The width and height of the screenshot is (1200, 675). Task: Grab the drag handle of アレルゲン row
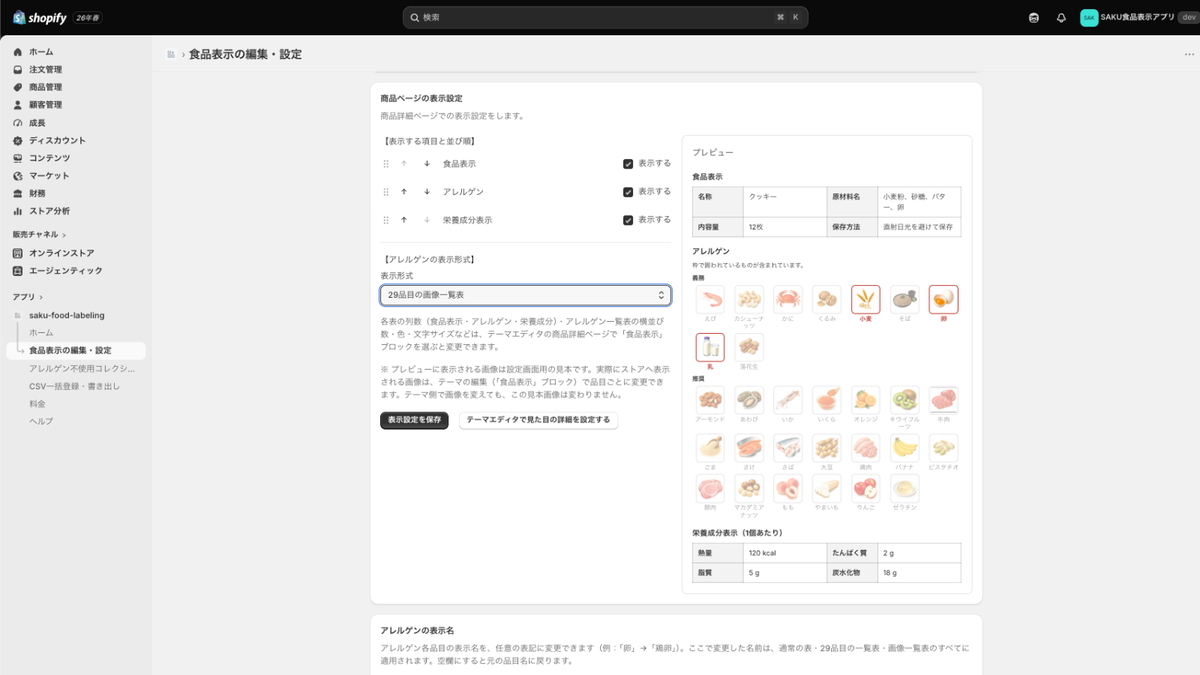[386, 191]
